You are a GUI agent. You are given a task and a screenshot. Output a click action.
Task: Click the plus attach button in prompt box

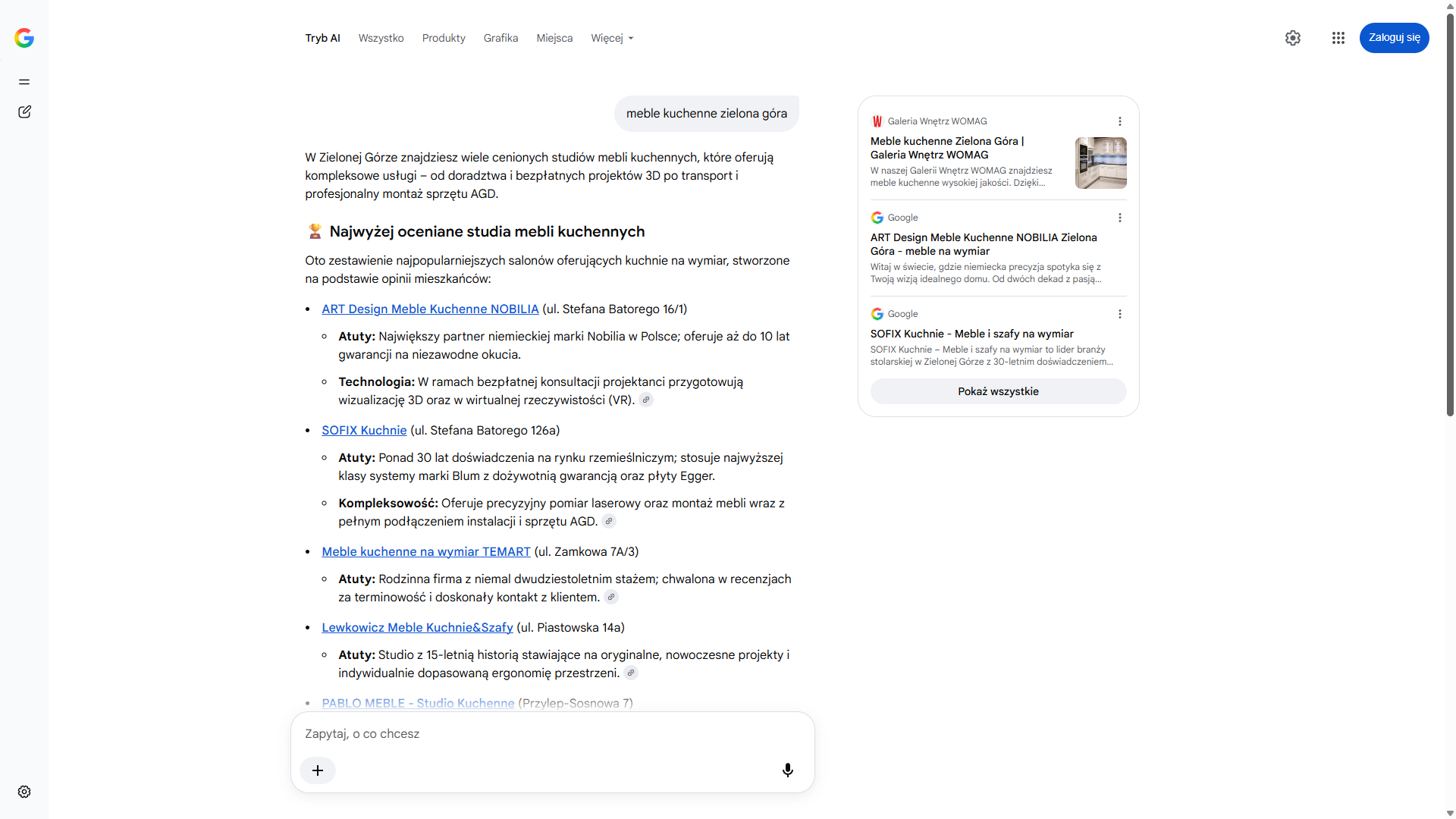318,770
